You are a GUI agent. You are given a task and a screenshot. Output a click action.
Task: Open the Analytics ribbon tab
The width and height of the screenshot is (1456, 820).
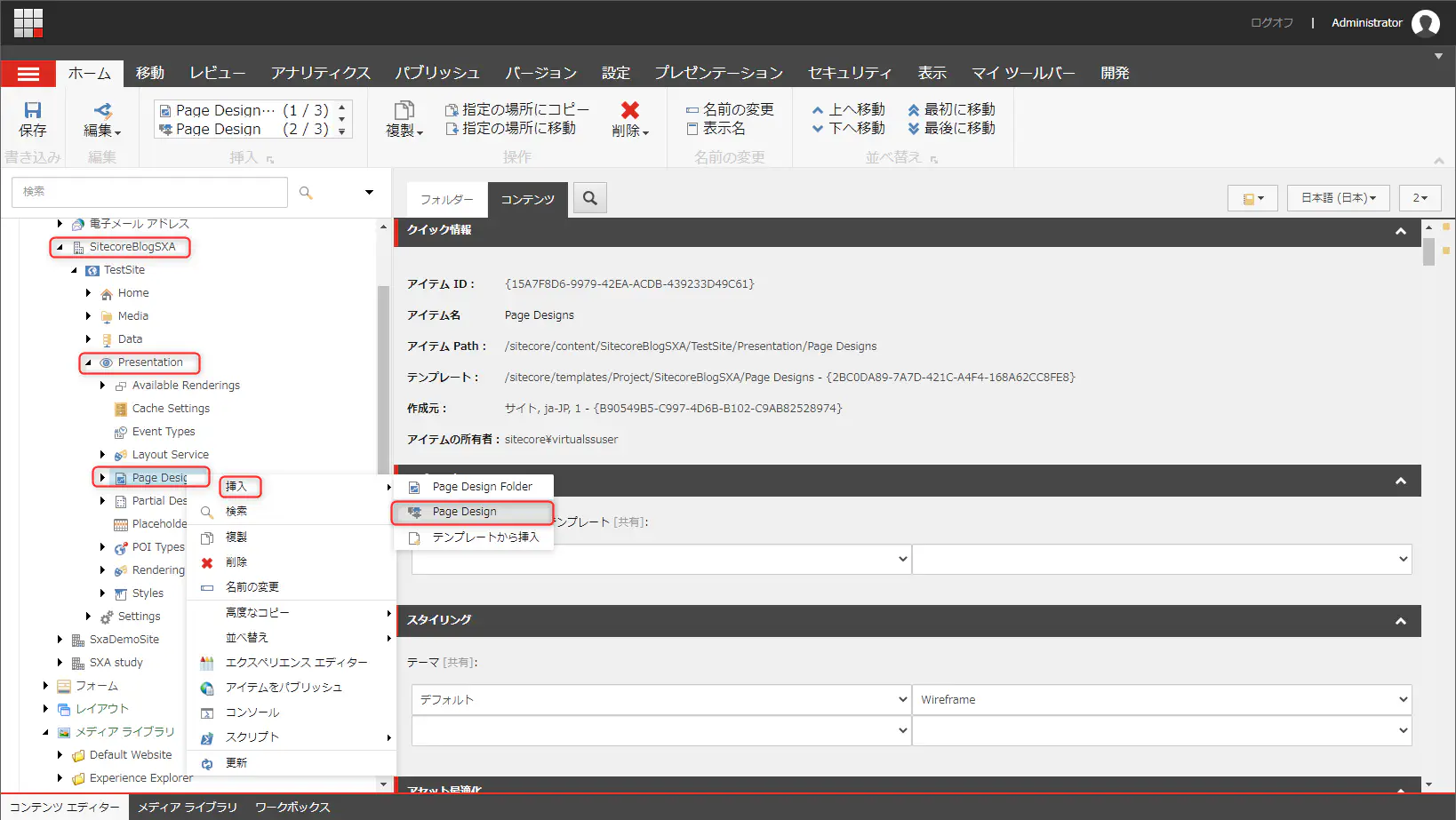tap(321, 73)
